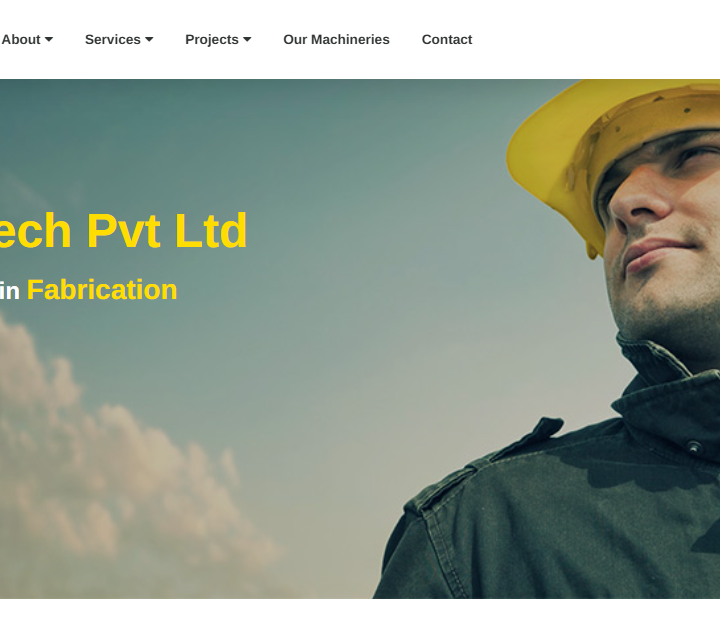Click the blank white area below the banner
Image resolution: width=720 pixels, height=631 pixels.
coord(360,615)
